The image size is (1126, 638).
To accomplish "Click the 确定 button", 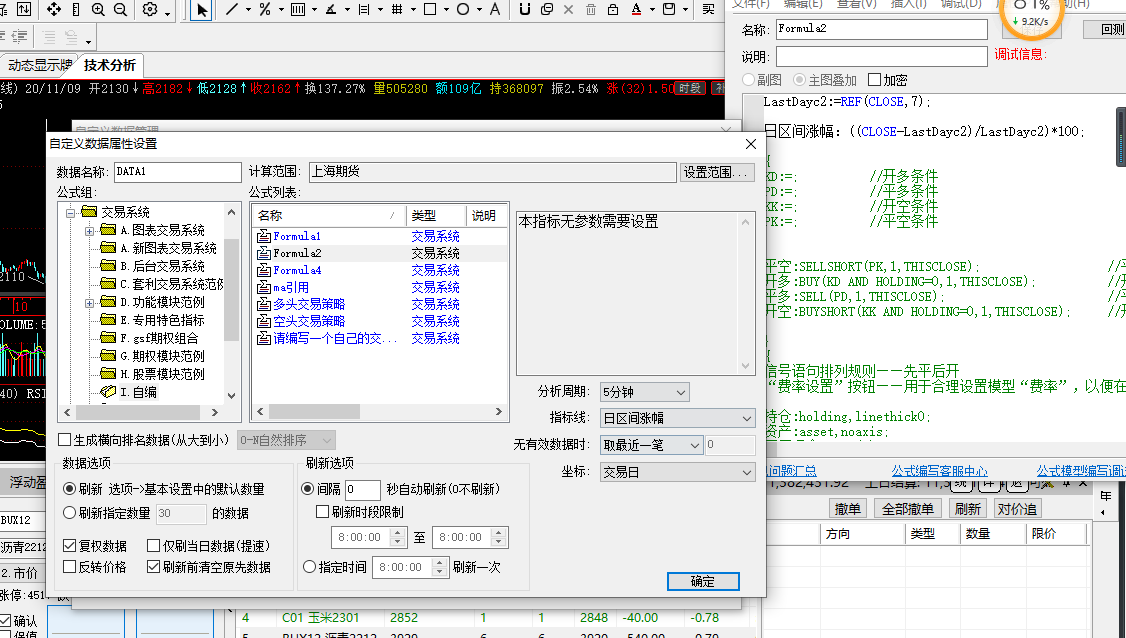I will pos(703,581).
